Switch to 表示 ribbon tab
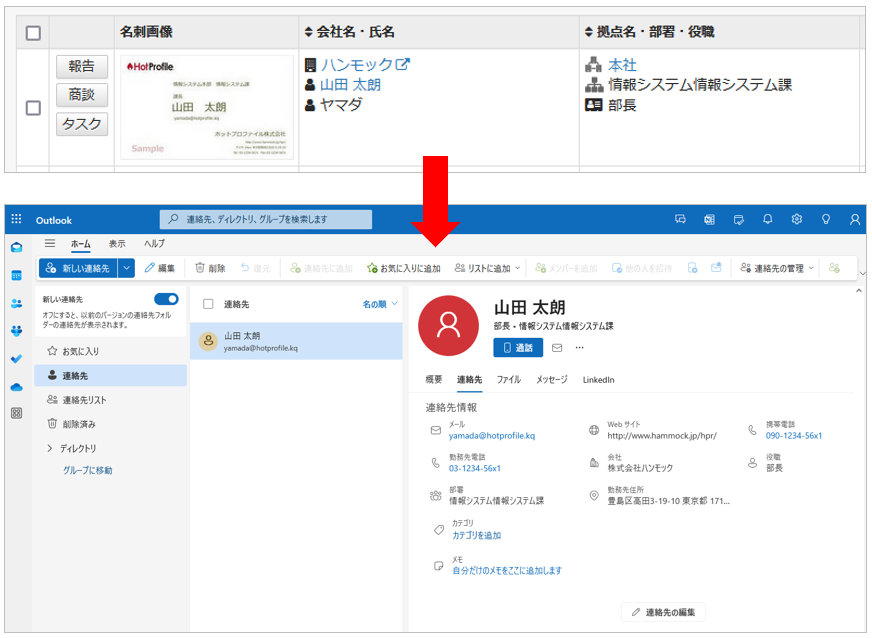 117,244
